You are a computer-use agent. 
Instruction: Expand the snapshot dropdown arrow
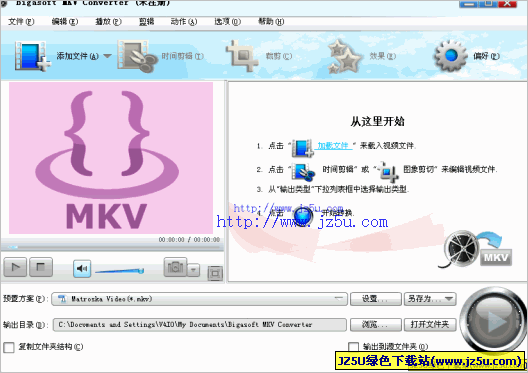pyautogui.click(x=193, y=270)
